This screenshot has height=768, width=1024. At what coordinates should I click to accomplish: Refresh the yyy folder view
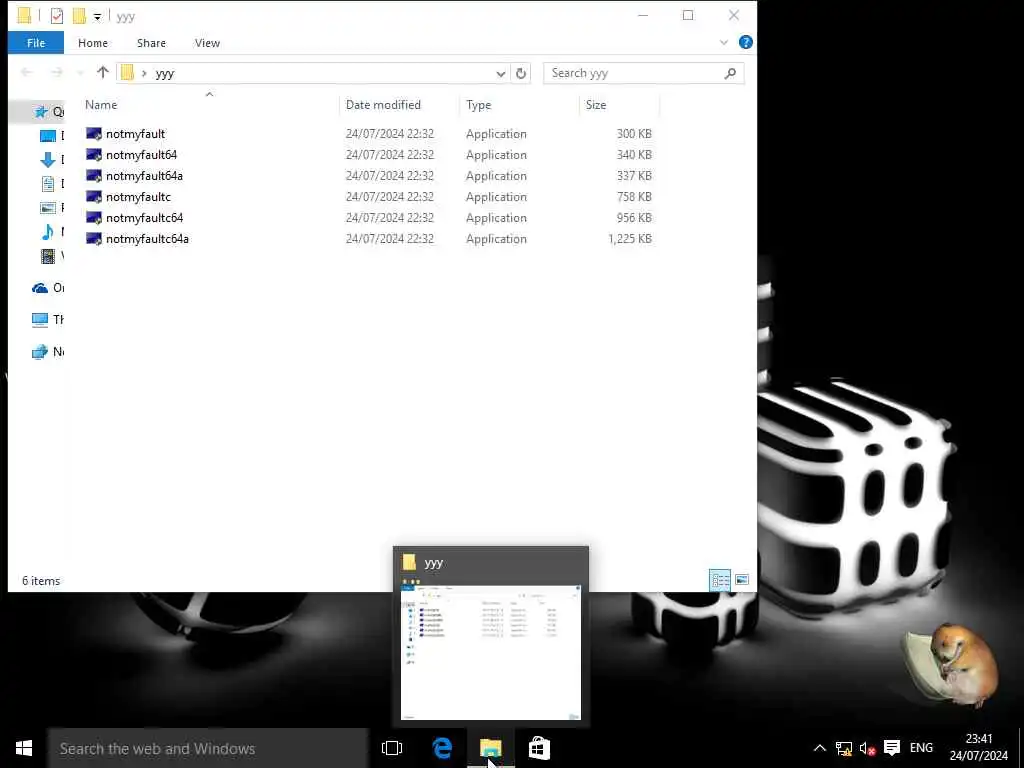coord(520,73)
